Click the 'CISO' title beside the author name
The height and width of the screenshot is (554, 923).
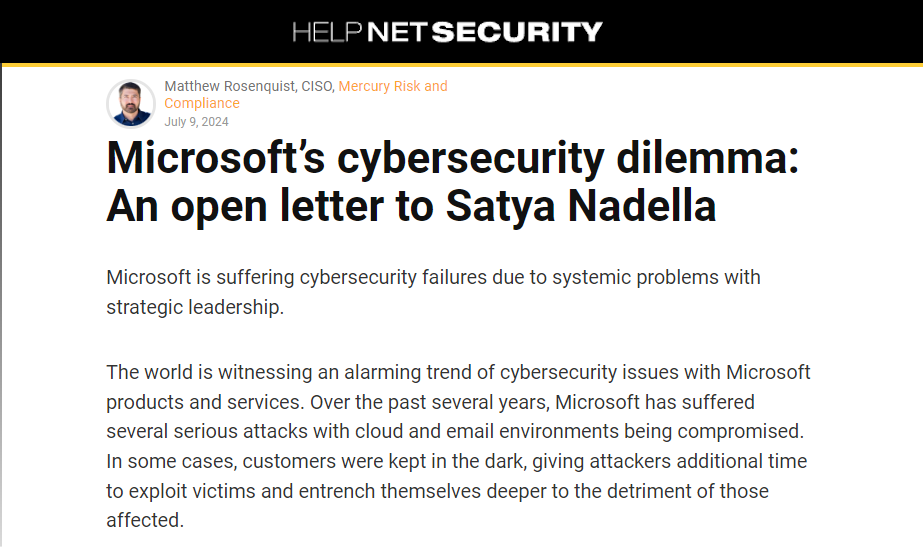[317, 86]
